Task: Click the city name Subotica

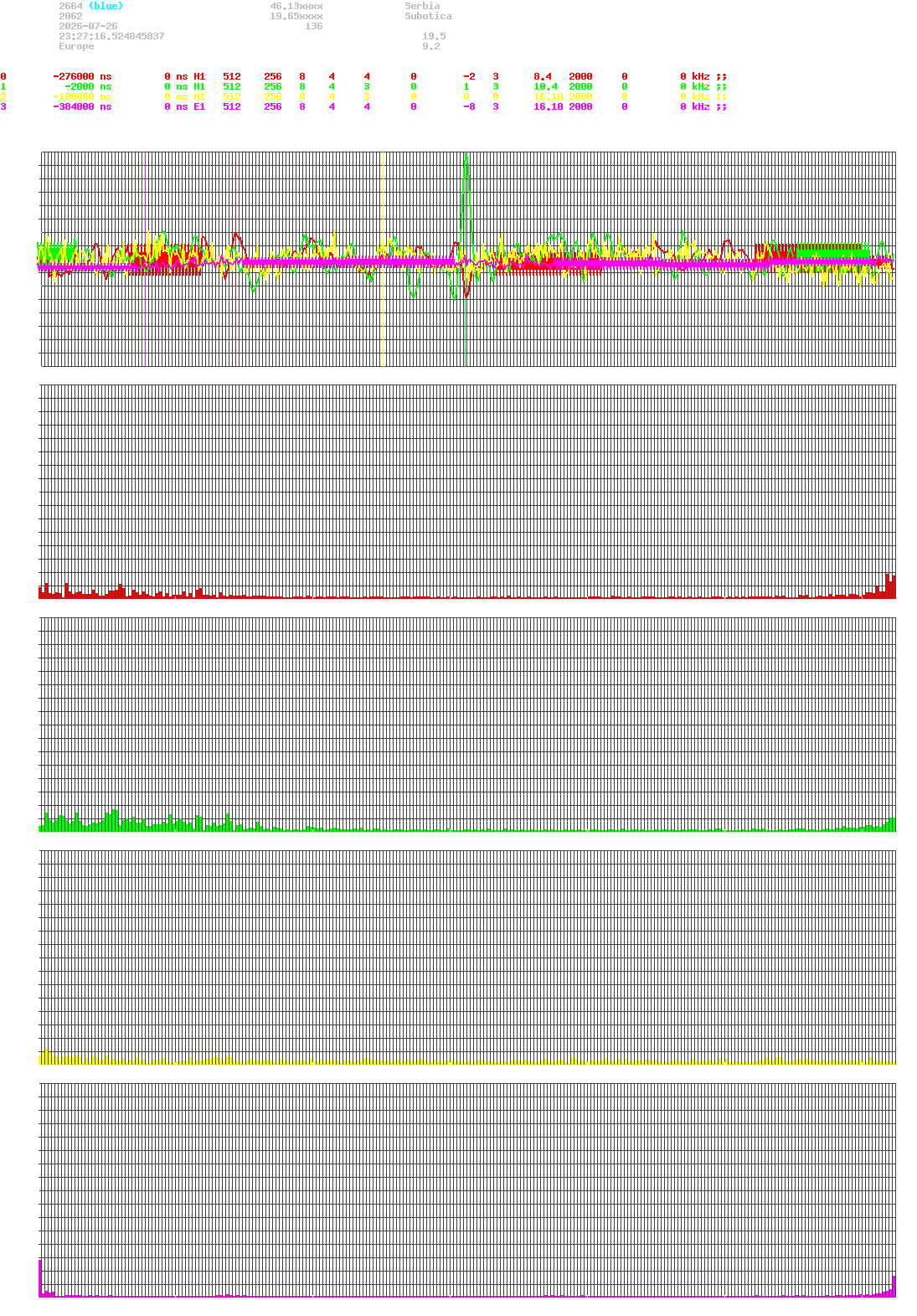Action: coord(428,16)
